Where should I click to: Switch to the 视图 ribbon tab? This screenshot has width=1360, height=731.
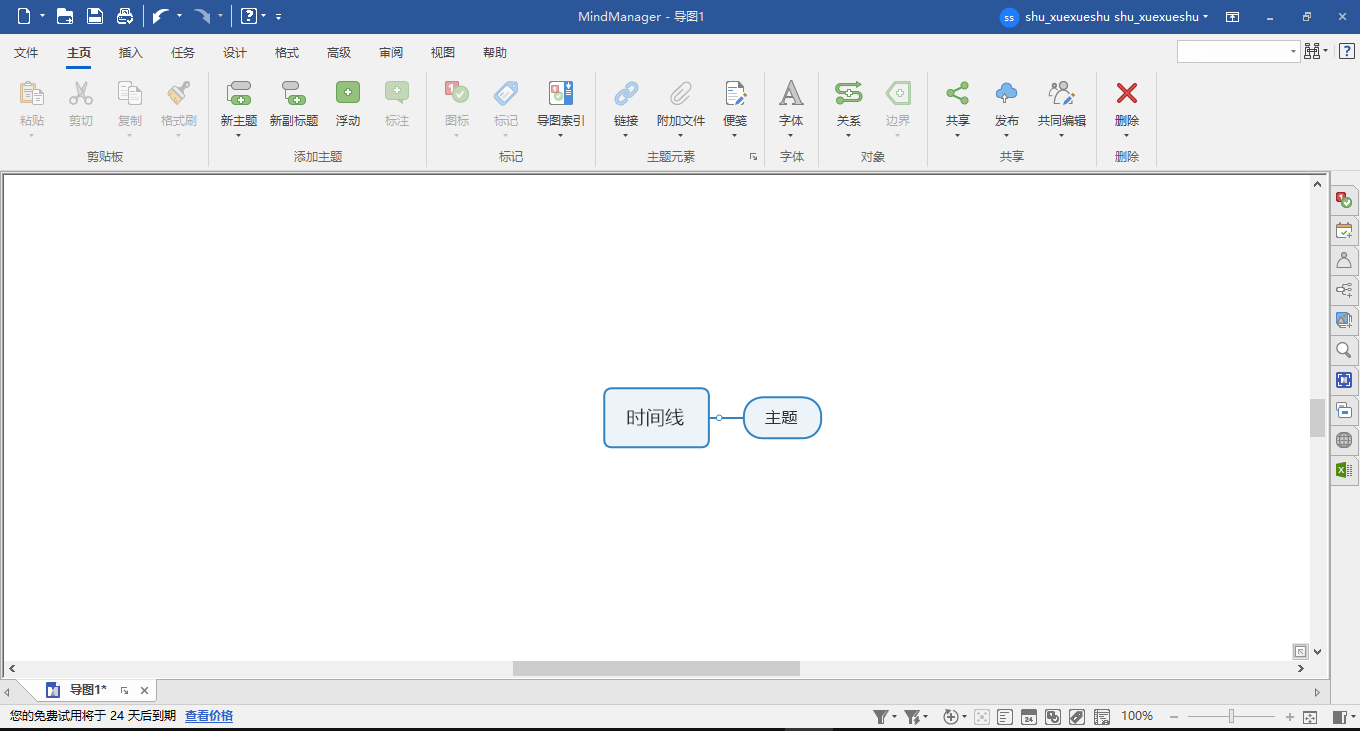443,53
